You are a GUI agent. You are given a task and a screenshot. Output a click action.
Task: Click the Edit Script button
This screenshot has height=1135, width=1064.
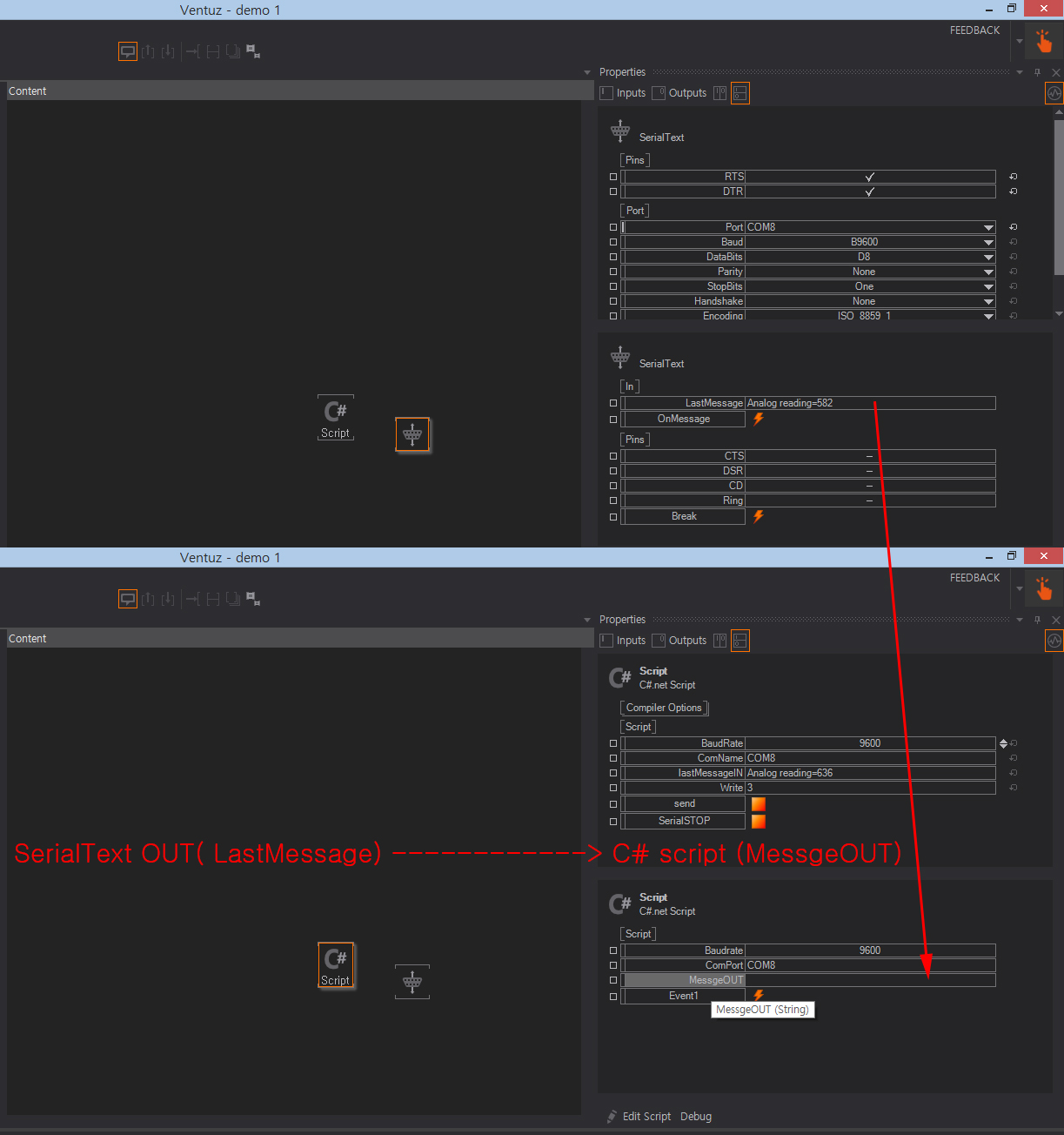pos(646,1117)
